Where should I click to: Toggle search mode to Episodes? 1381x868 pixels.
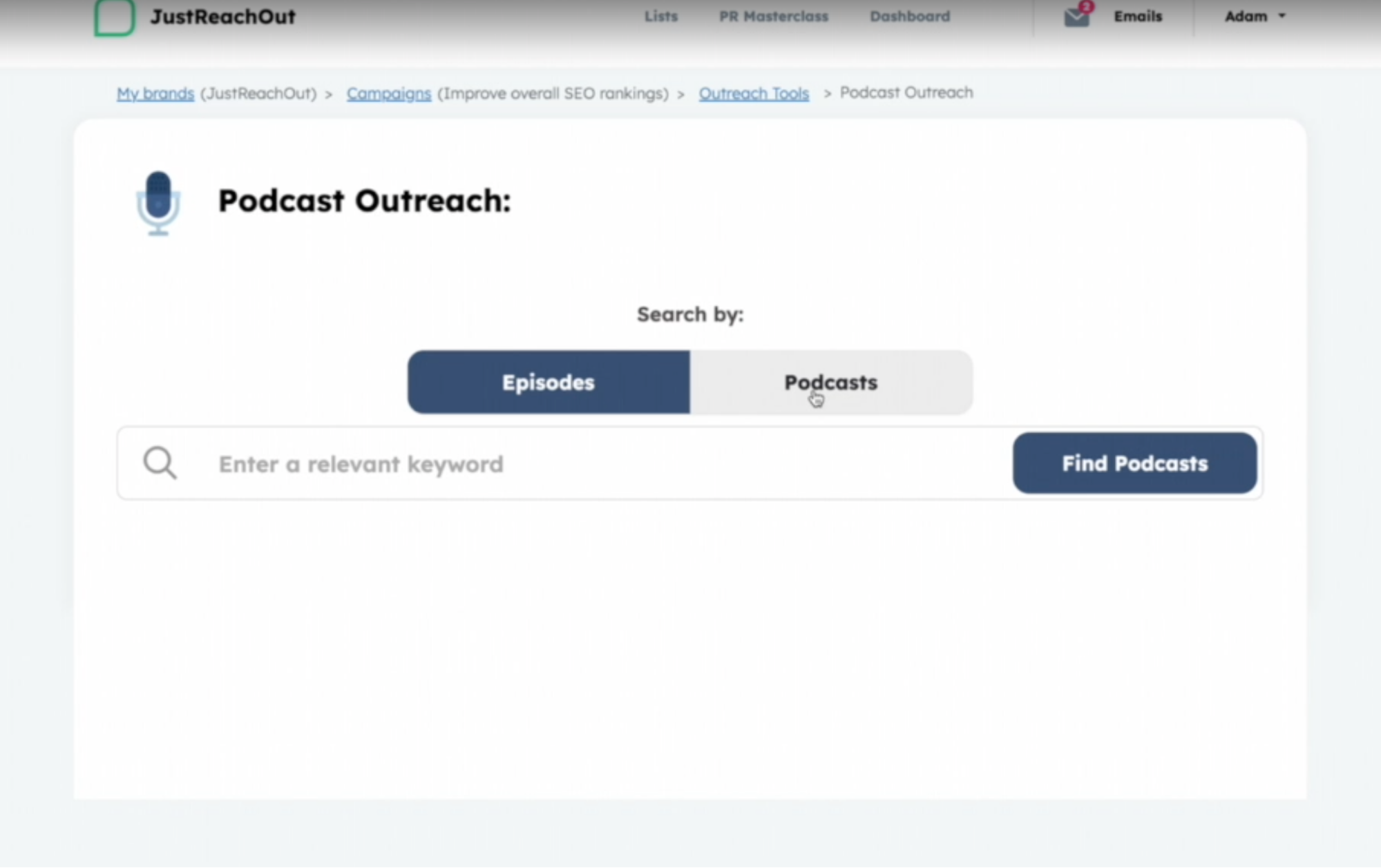[x=548, y=382]
